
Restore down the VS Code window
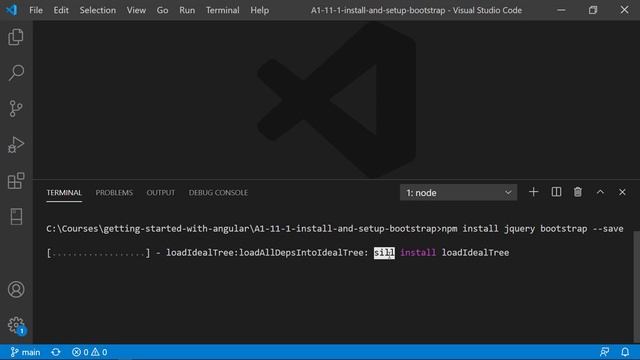(593, 10)
